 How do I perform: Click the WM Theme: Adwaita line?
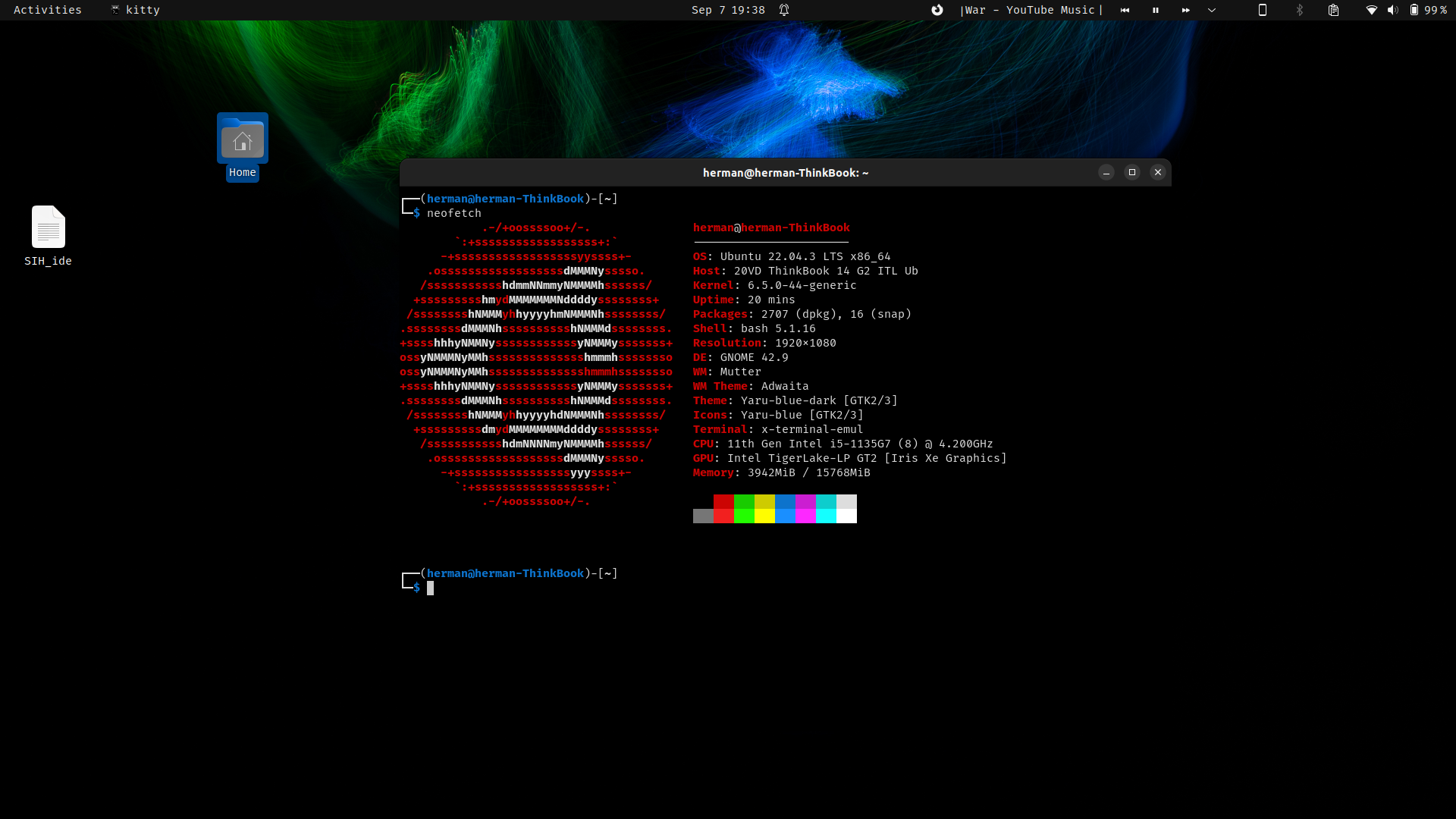click(x=751, y=386)
